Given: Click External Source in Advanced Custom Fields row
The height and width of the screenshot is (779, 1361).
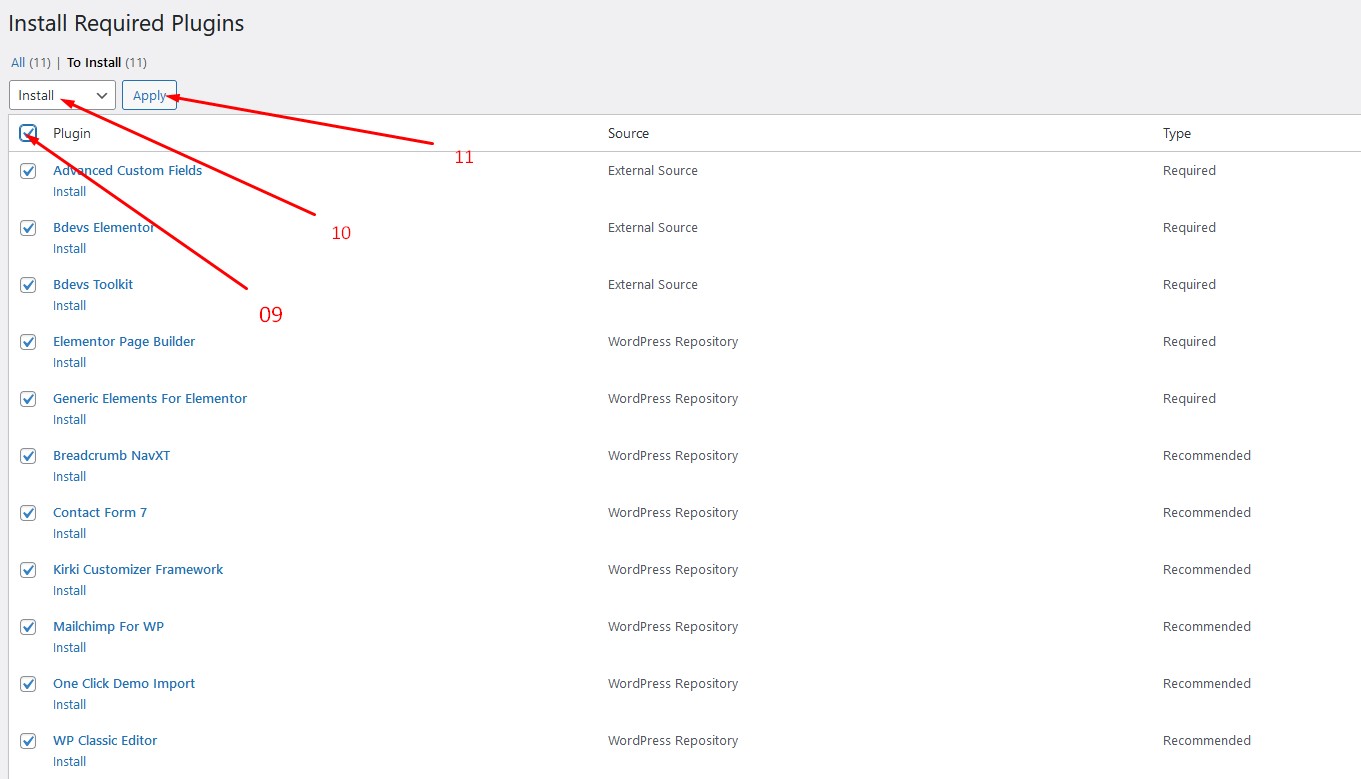Looking at the screenshot, I should 653,170.
